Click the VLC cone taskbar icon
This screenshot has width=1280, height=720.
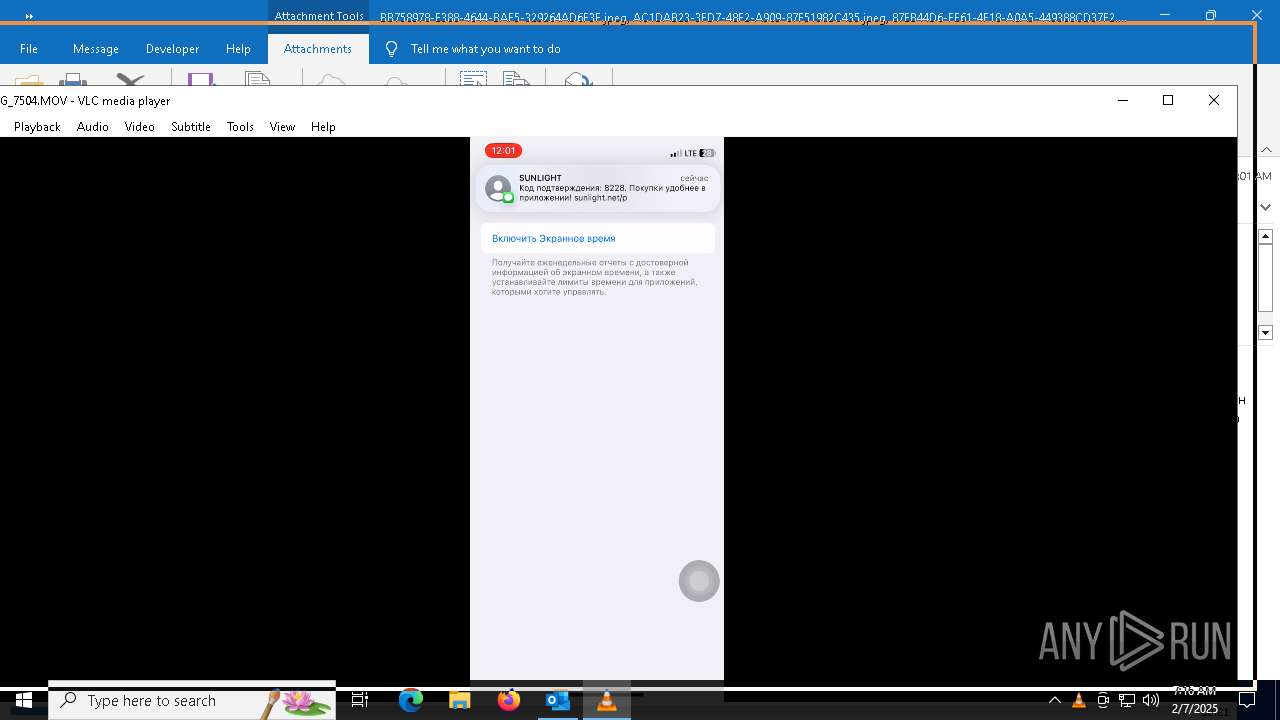[x=607, y=701]
